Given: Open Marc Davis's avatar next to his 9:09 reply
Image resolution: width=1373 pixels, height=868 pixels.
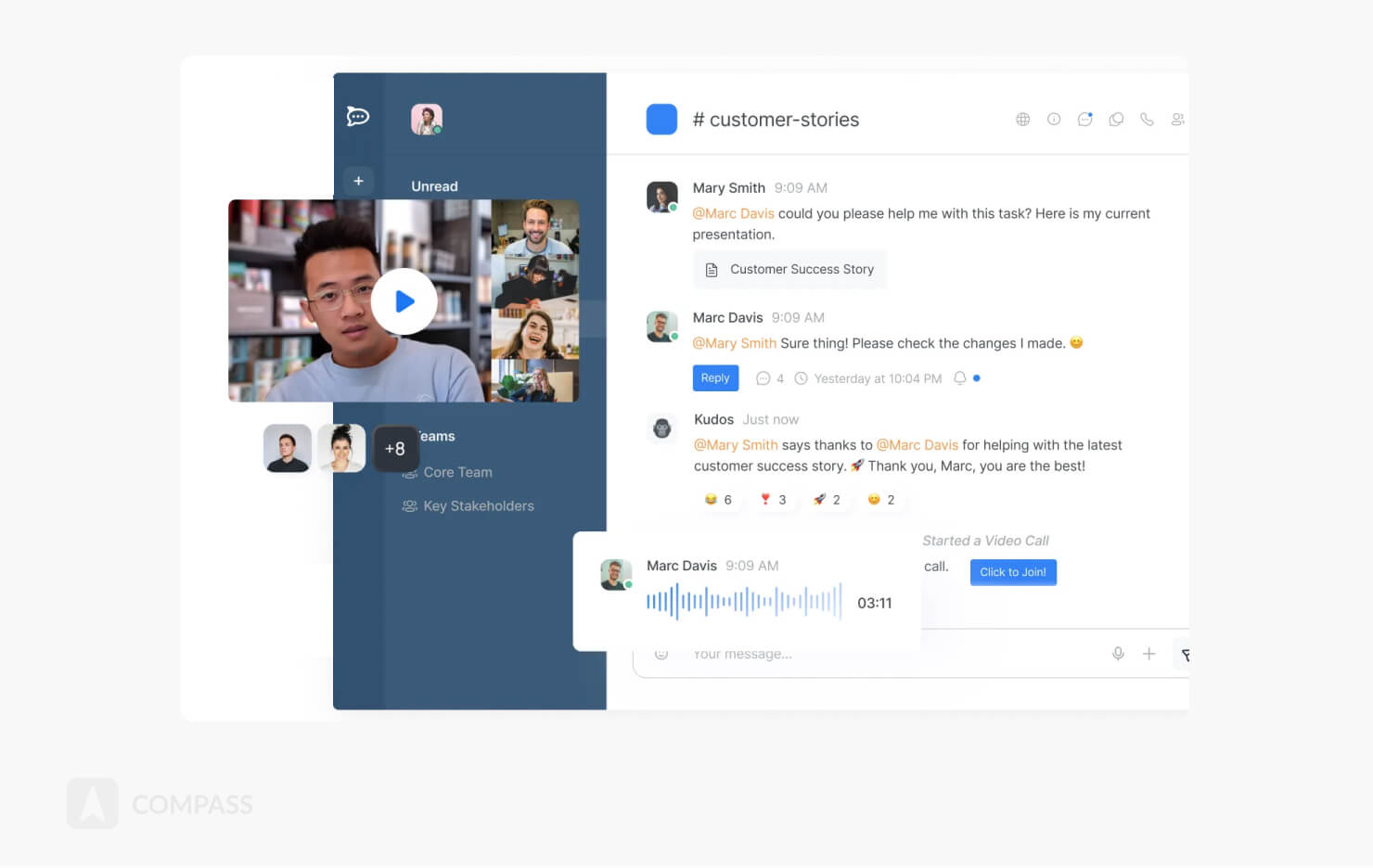Looking at the screenshot, I should click(661, 326).
